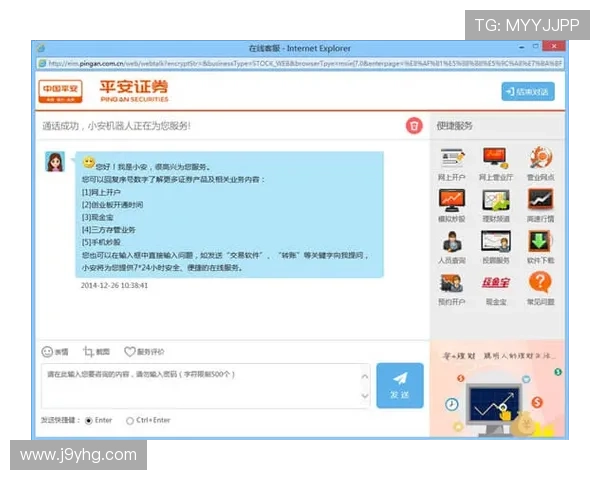Click the blue 发送 send button
The image size is (600, 480).
400,385
